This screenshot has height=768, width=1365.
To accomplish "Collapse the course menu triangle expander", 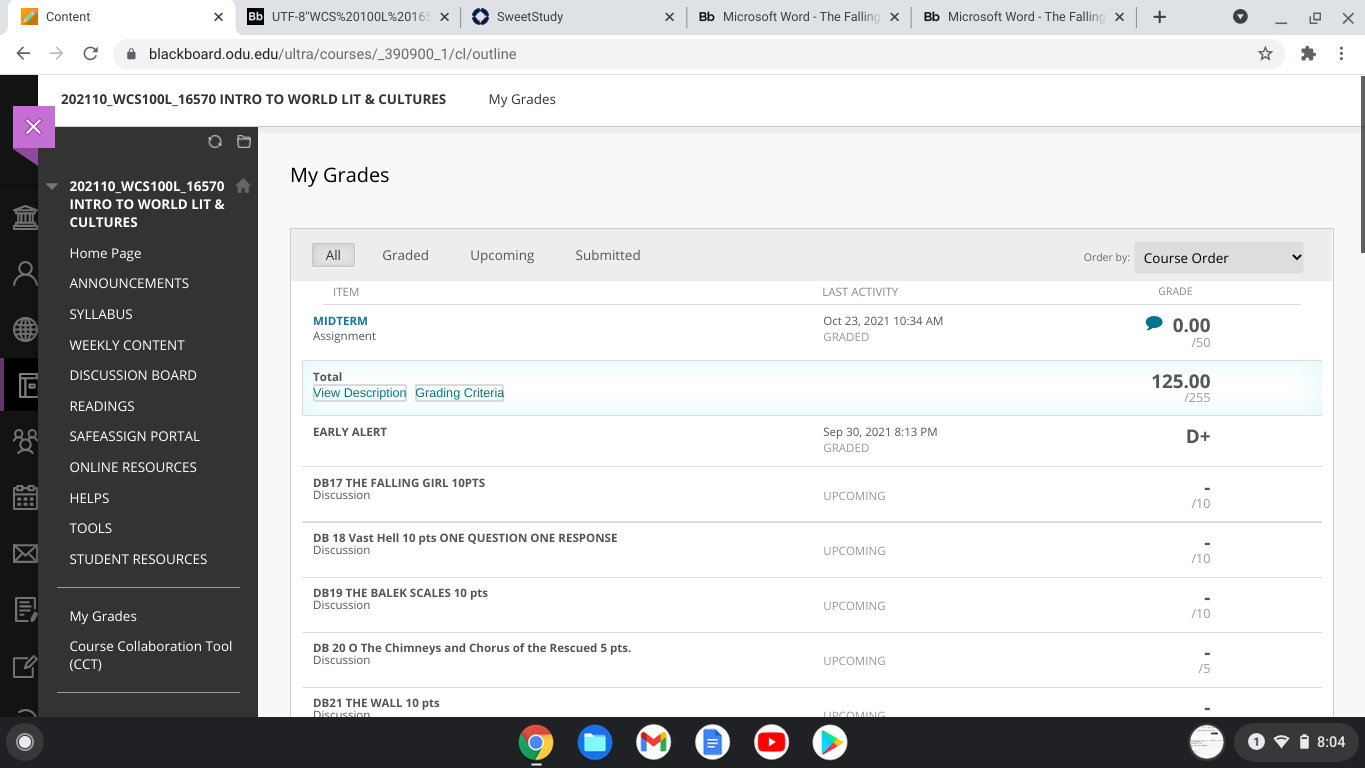I will point(52,186).
